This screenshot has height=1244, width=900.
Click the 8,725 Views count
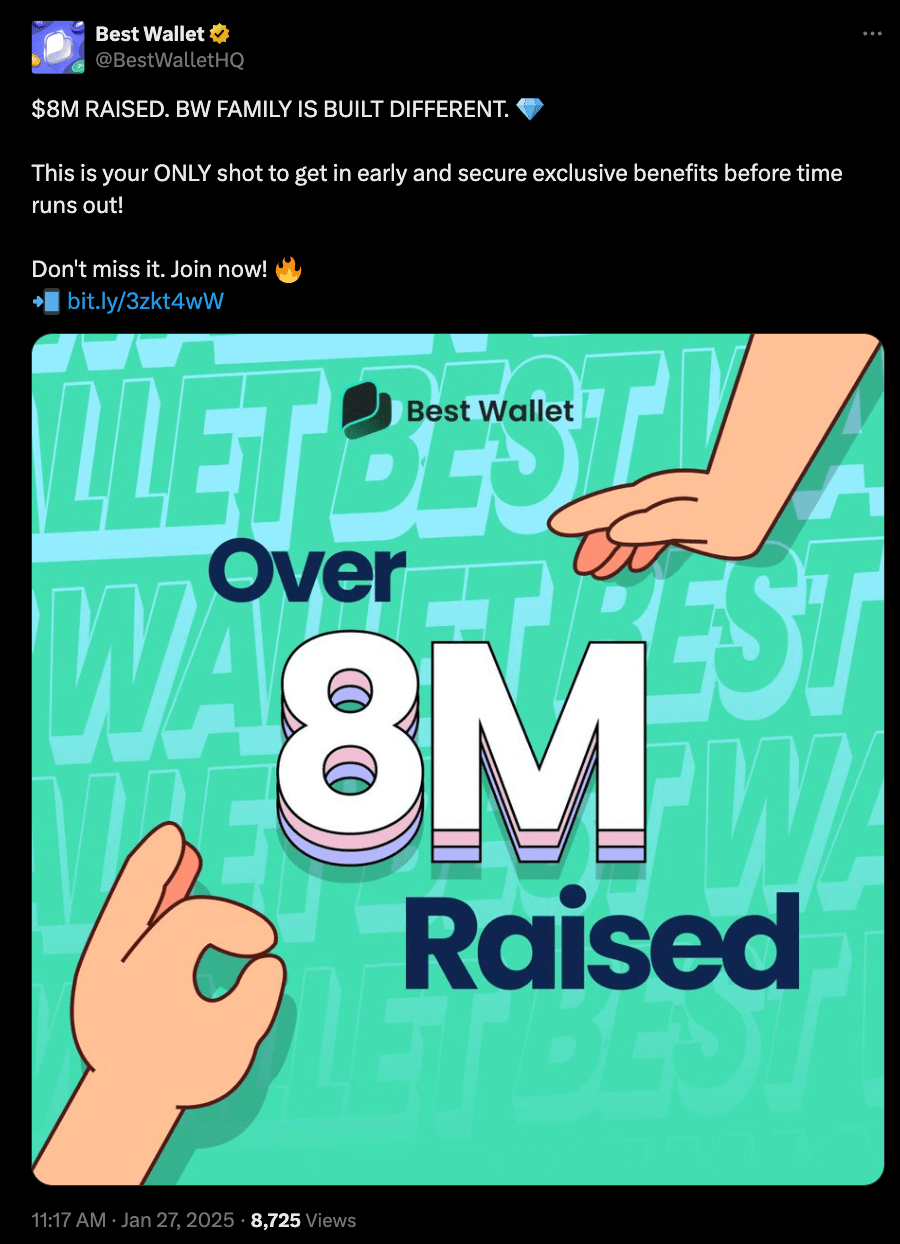tap(303, 1220)
